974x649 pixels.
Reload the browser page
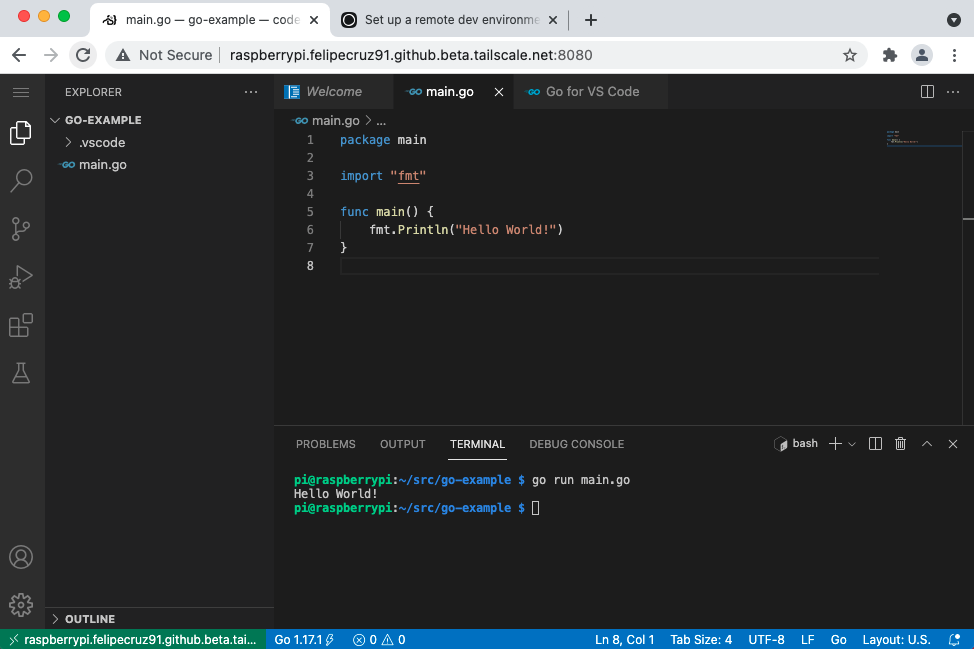point(83,55)
